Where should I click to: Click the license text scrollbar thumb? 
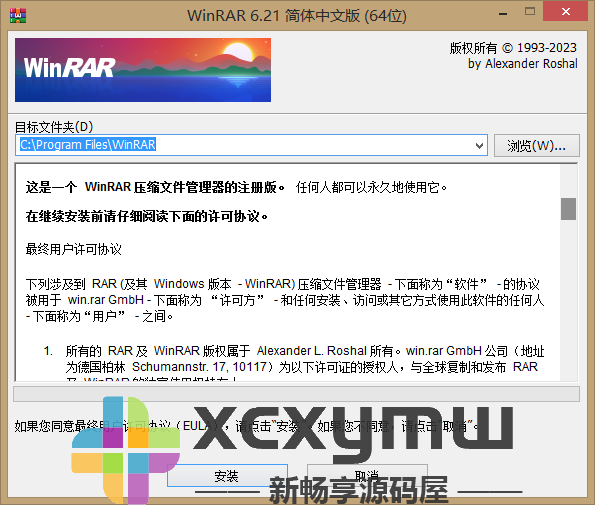(x=568, y=209)
